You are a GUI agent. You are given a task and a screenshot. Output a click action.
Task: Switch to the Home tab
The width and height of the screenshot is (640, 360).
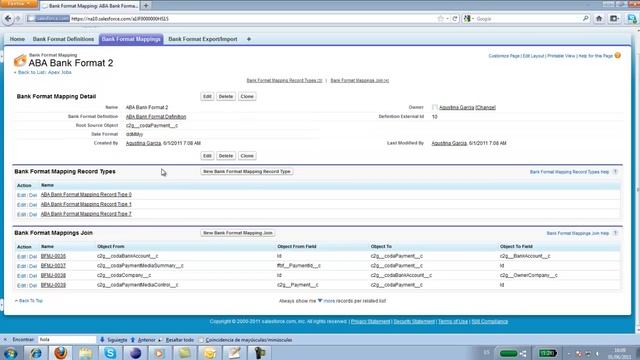pos(17,39)
